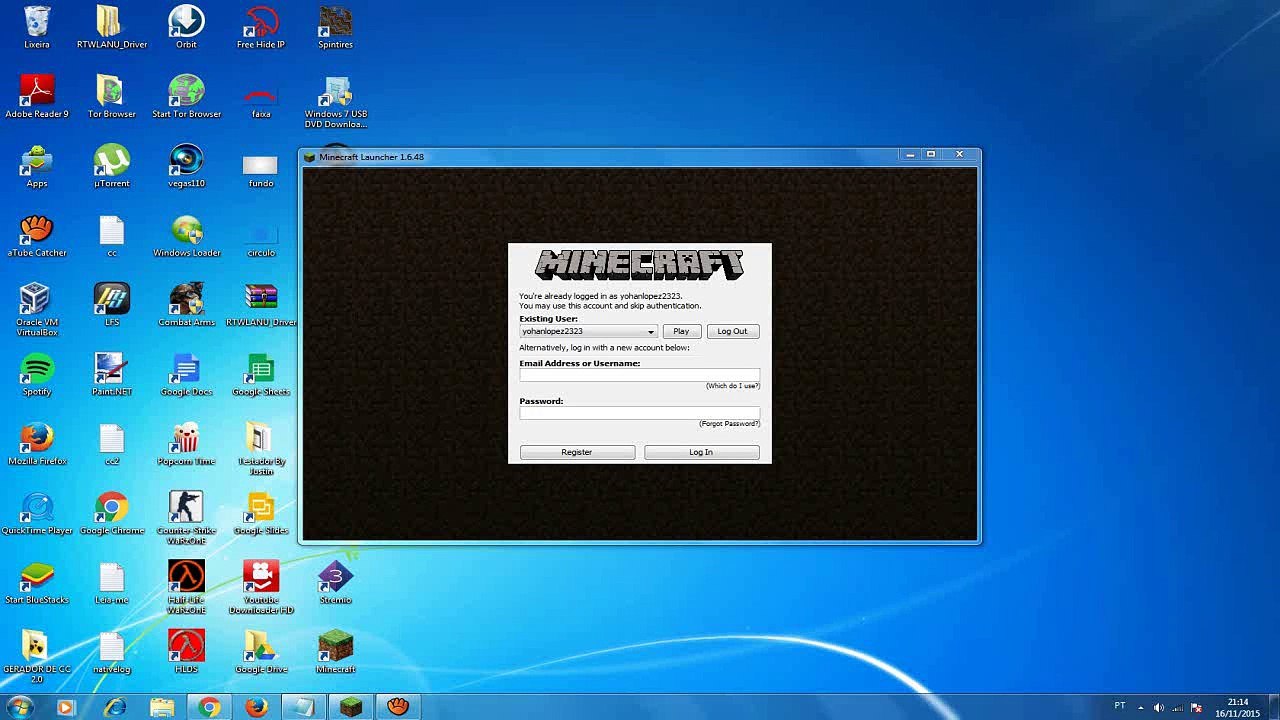The image size is (1280, 720).
Task: Open the Popcorn Time desktop icon
Action: (x=186, y=439)
